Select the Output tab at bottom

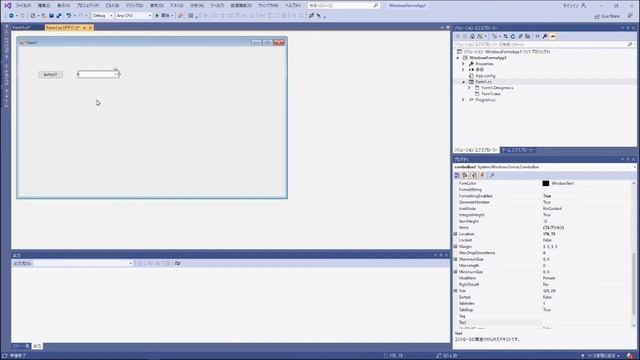[x=37, y=346]
